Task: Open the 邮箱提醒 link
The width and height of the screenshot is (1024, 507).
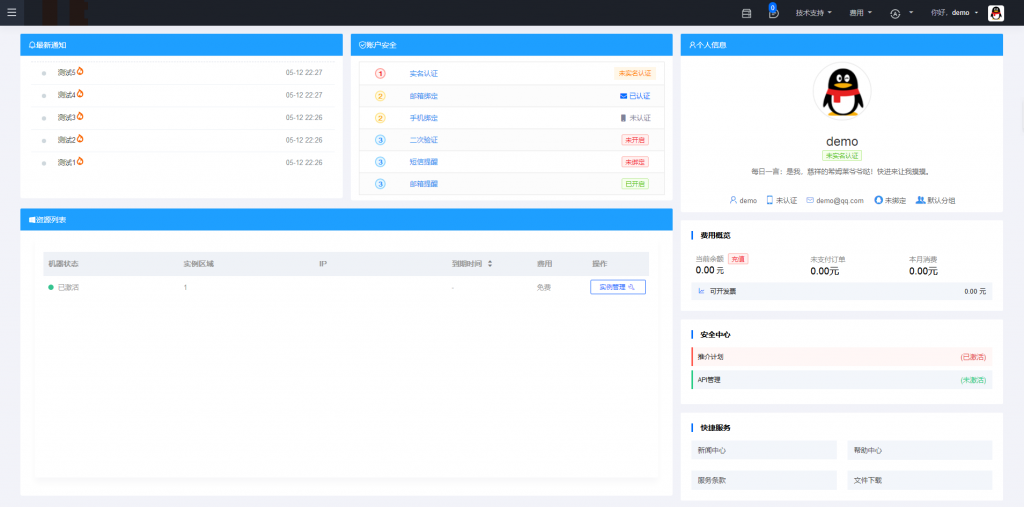Action: [x=423, y=184]
